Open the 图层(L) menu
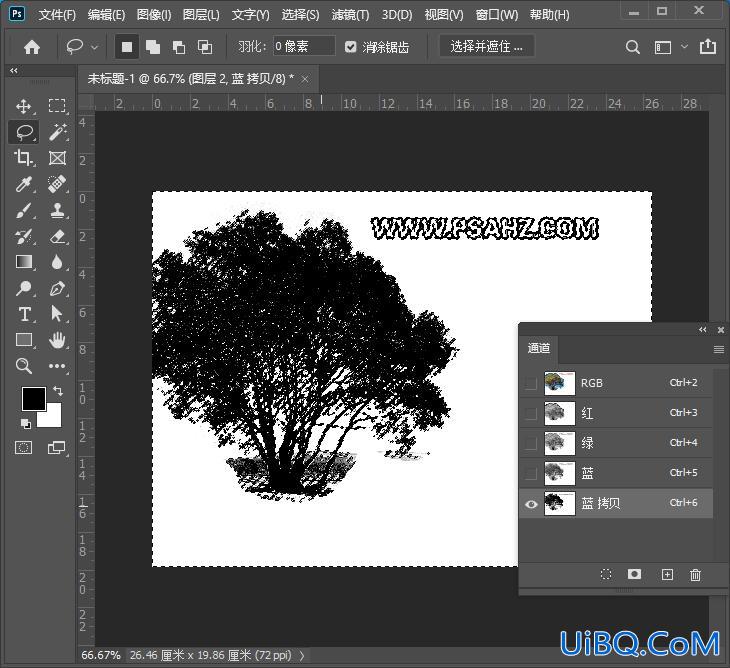 point(201,15)
